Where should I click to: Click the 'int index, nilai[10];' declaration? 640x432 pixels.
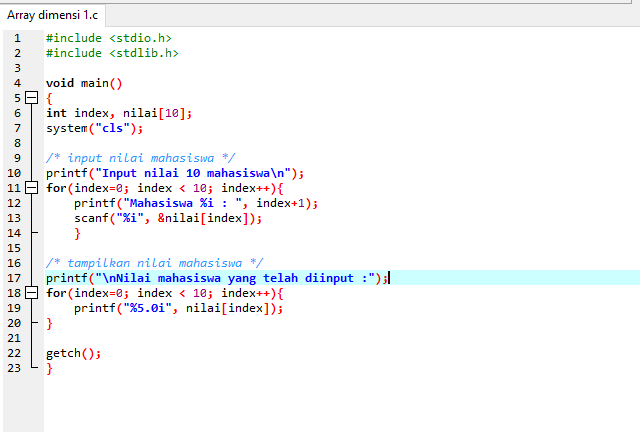pyautogui.click(x=118, y=113)
